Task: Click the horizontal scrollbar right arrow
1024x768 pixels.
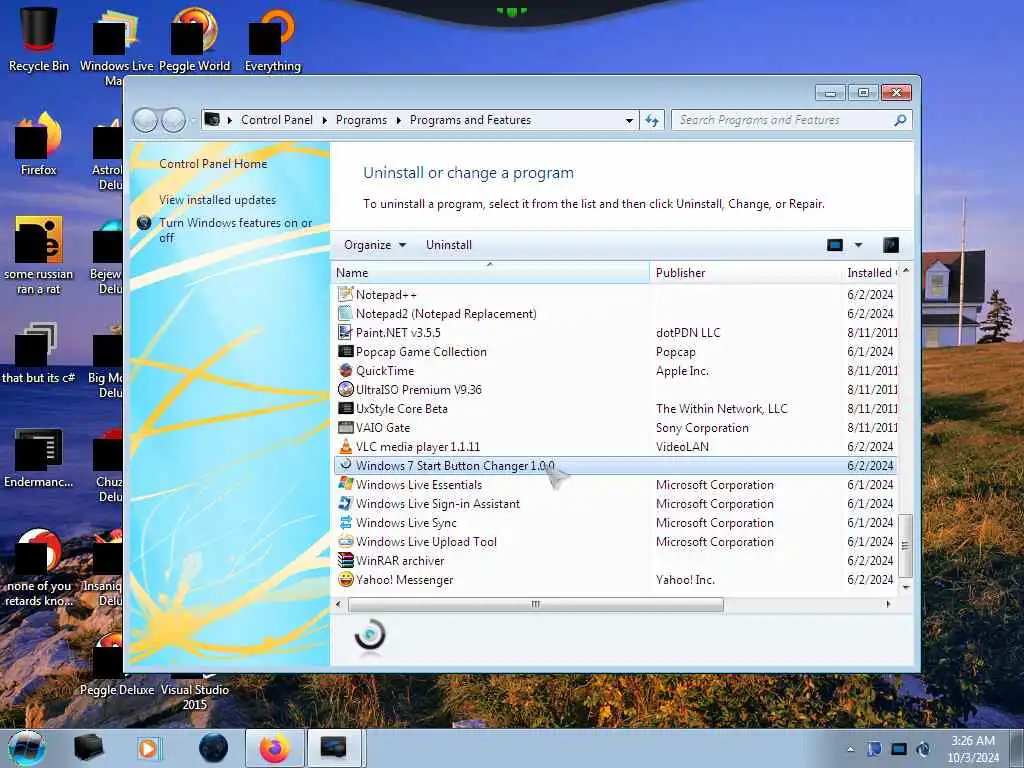Action: 888,605
